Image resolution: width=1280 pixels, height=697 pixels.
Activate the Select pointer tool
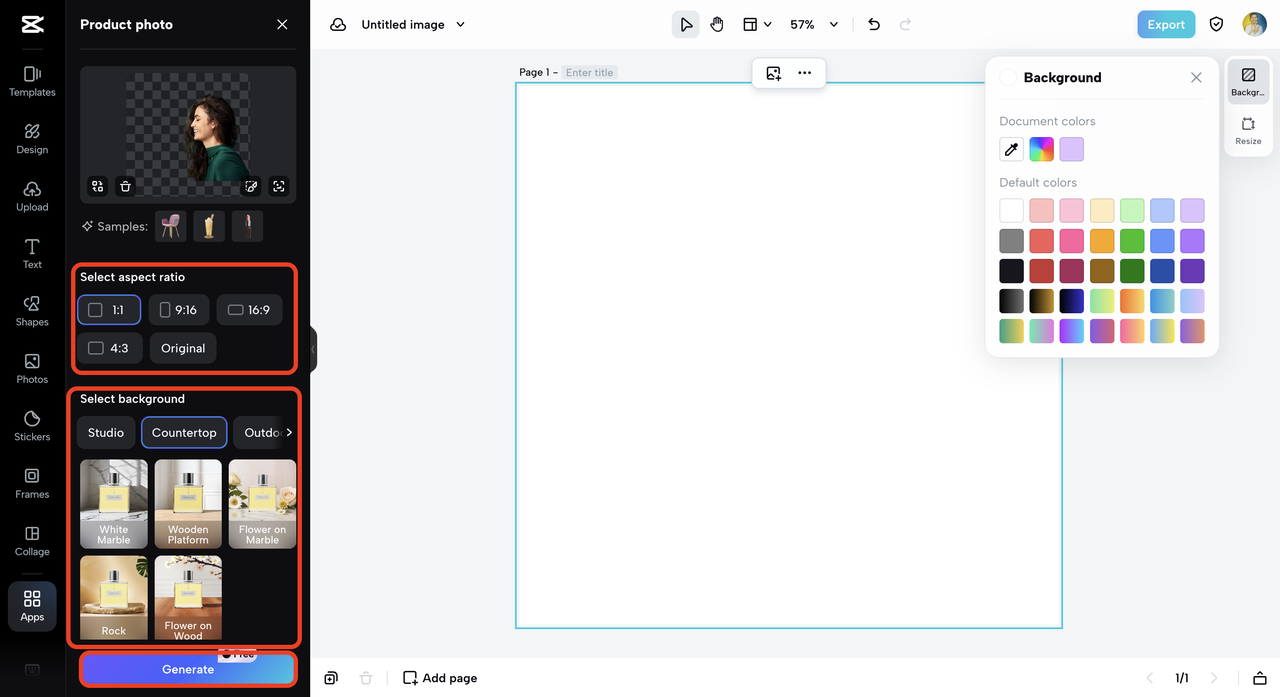[686, 24]
